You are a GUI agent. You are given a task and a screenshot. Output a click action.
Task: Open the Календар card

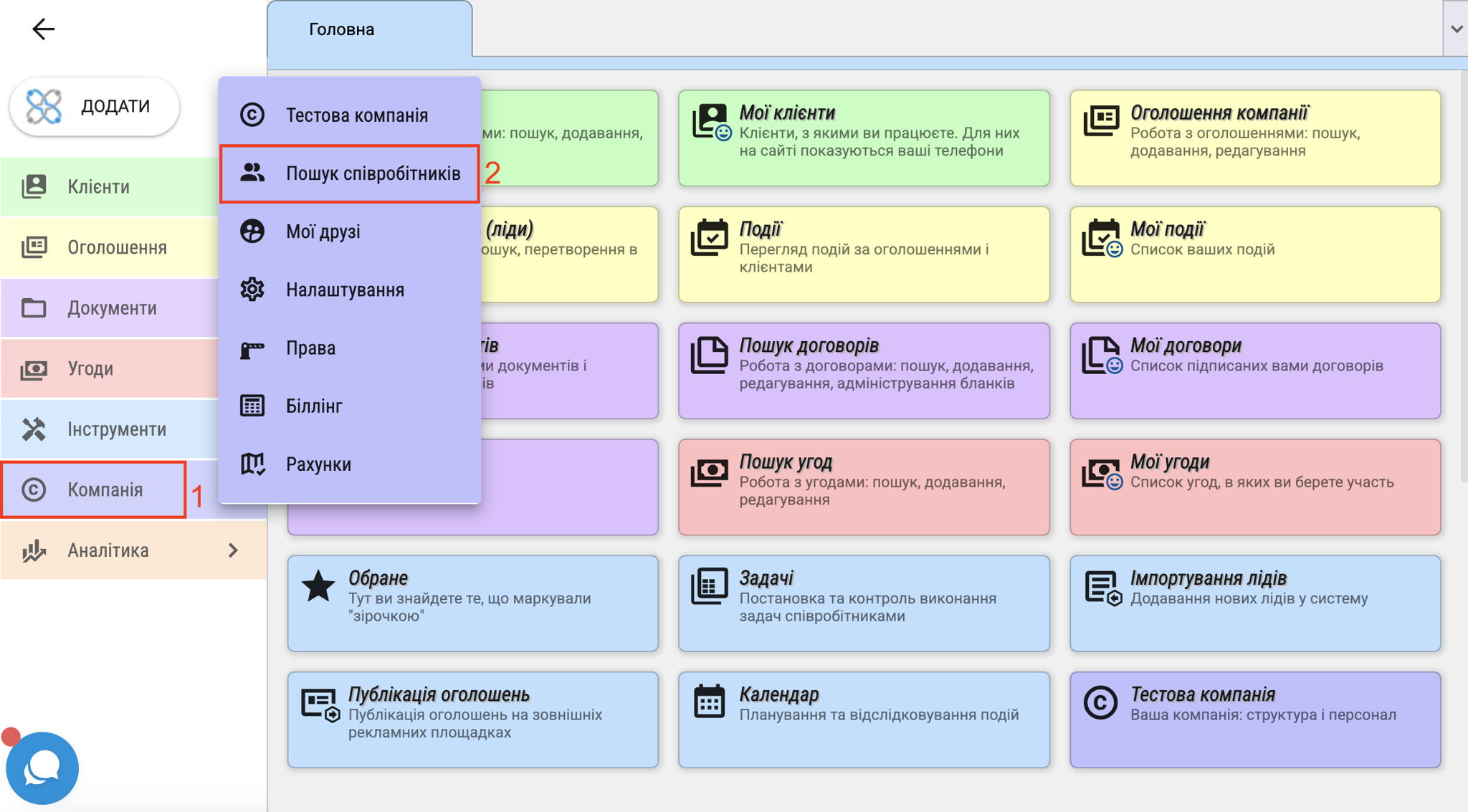tap(864, 720)
